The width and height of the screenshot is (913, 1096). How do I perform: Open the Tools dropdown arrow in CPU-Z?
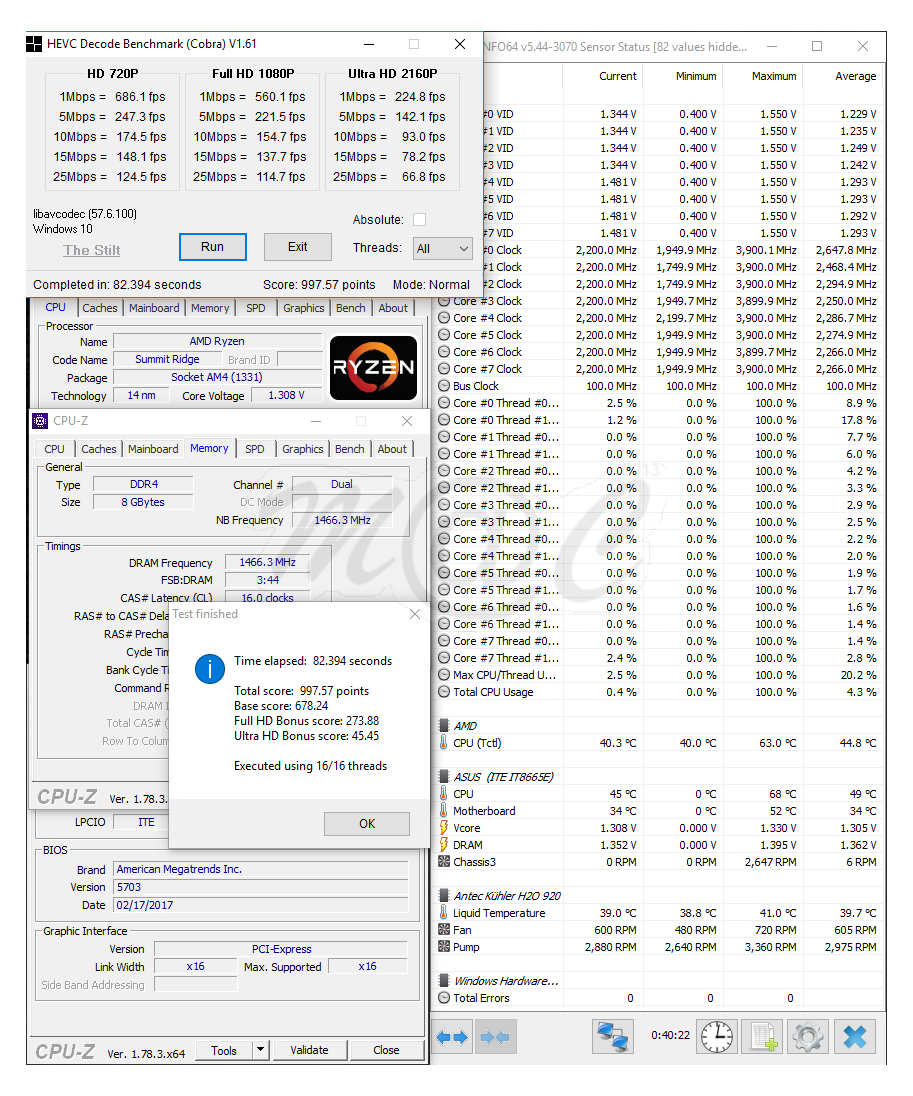pyautogui.click(x=260, y=1050)
